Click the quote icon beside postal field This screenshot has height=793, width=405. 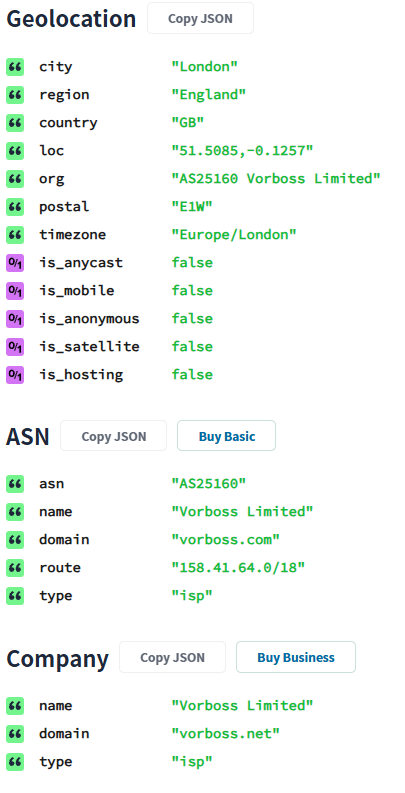(x=15, y=207)
